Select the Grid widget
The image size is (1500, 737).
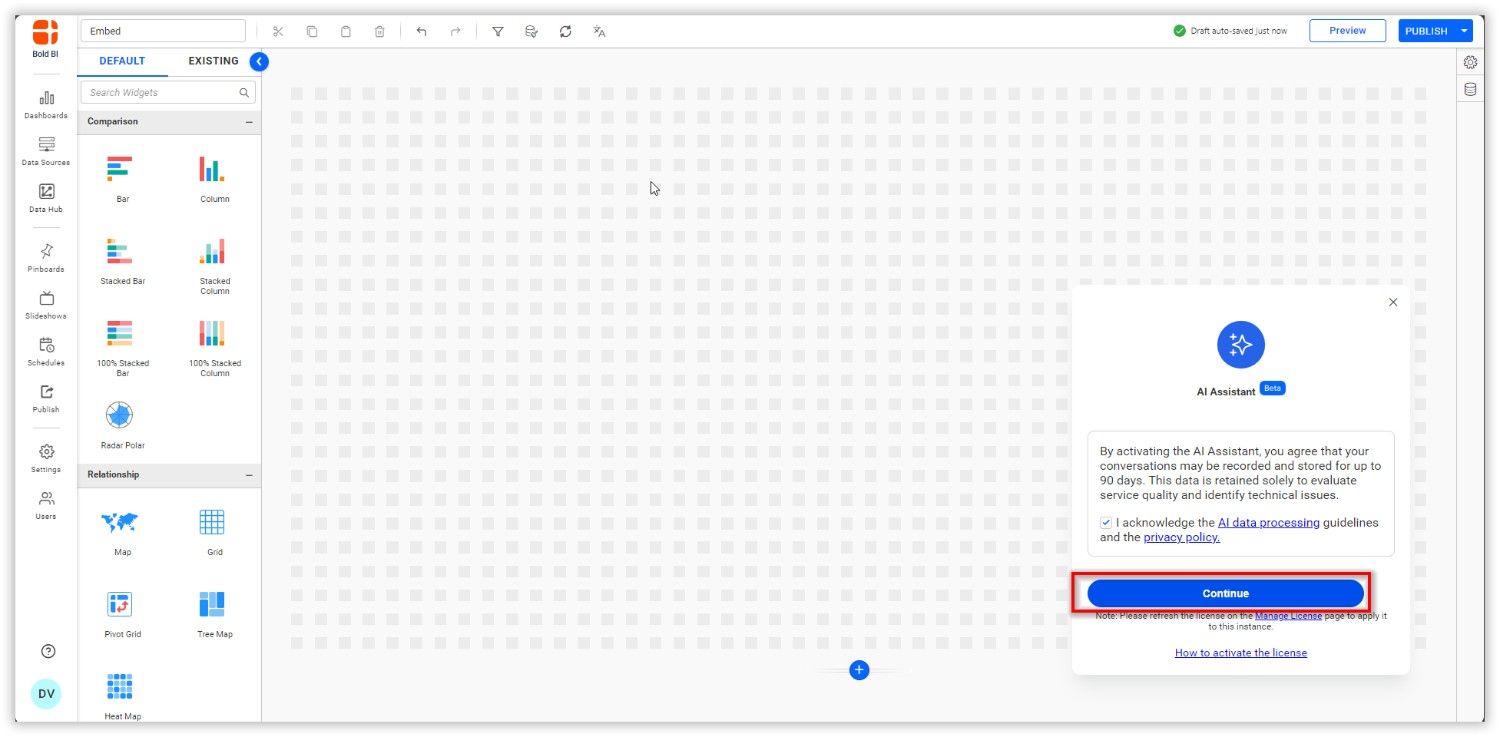(x=214, y=531)
